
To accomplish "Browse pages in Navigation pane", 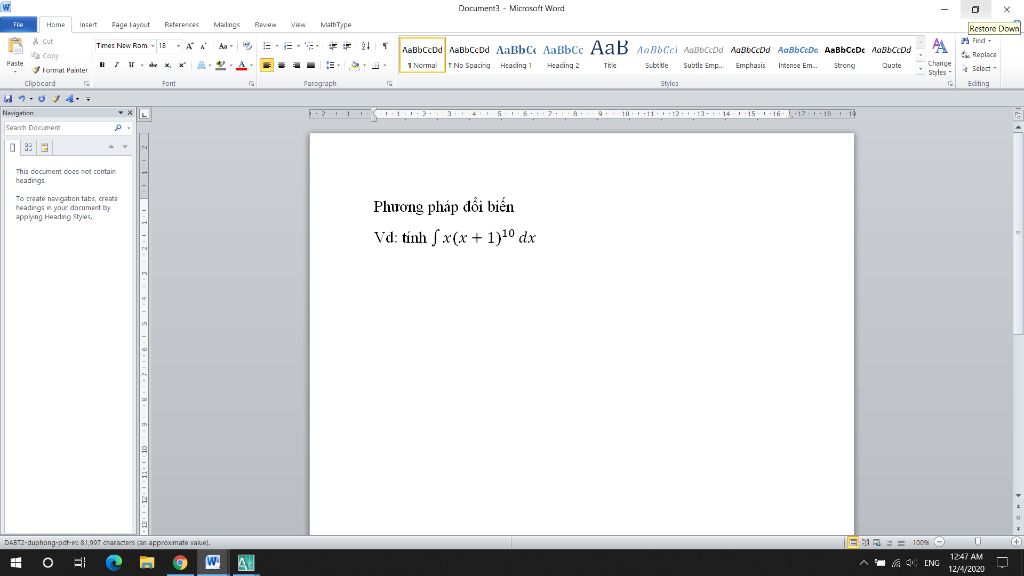I will [28, 148].
